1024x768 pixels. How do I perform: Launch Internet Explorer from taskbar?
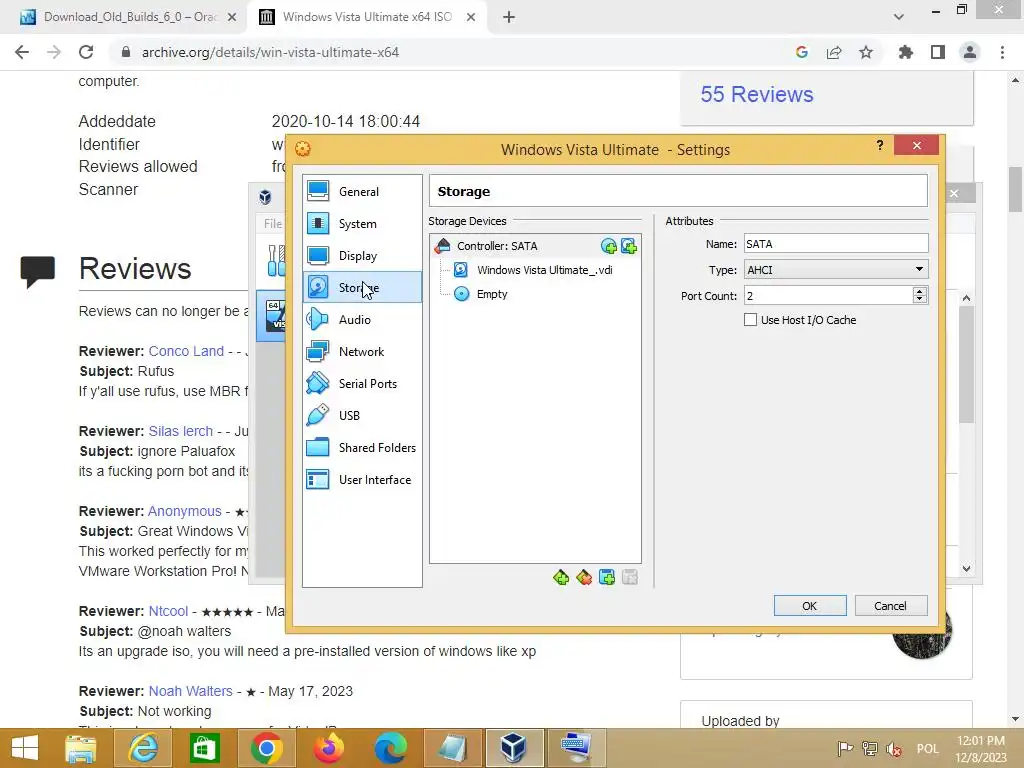(142, 748)
